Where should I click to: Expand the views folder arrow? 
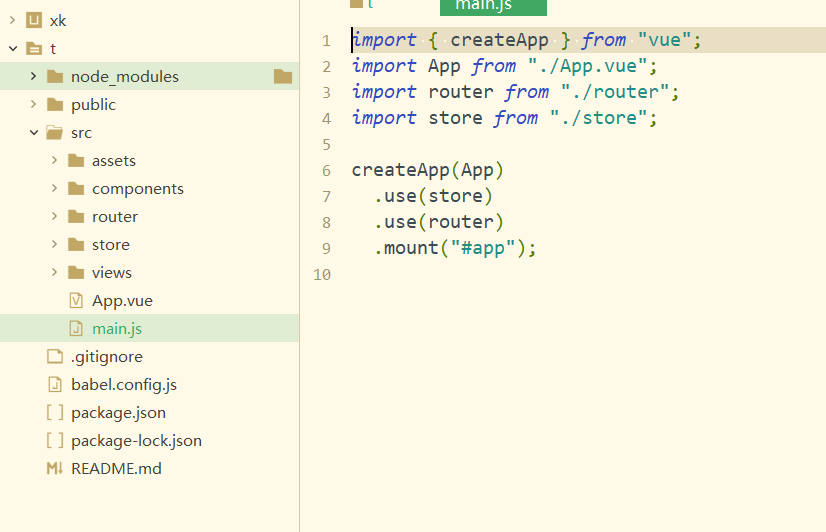(x=54, y=272)
